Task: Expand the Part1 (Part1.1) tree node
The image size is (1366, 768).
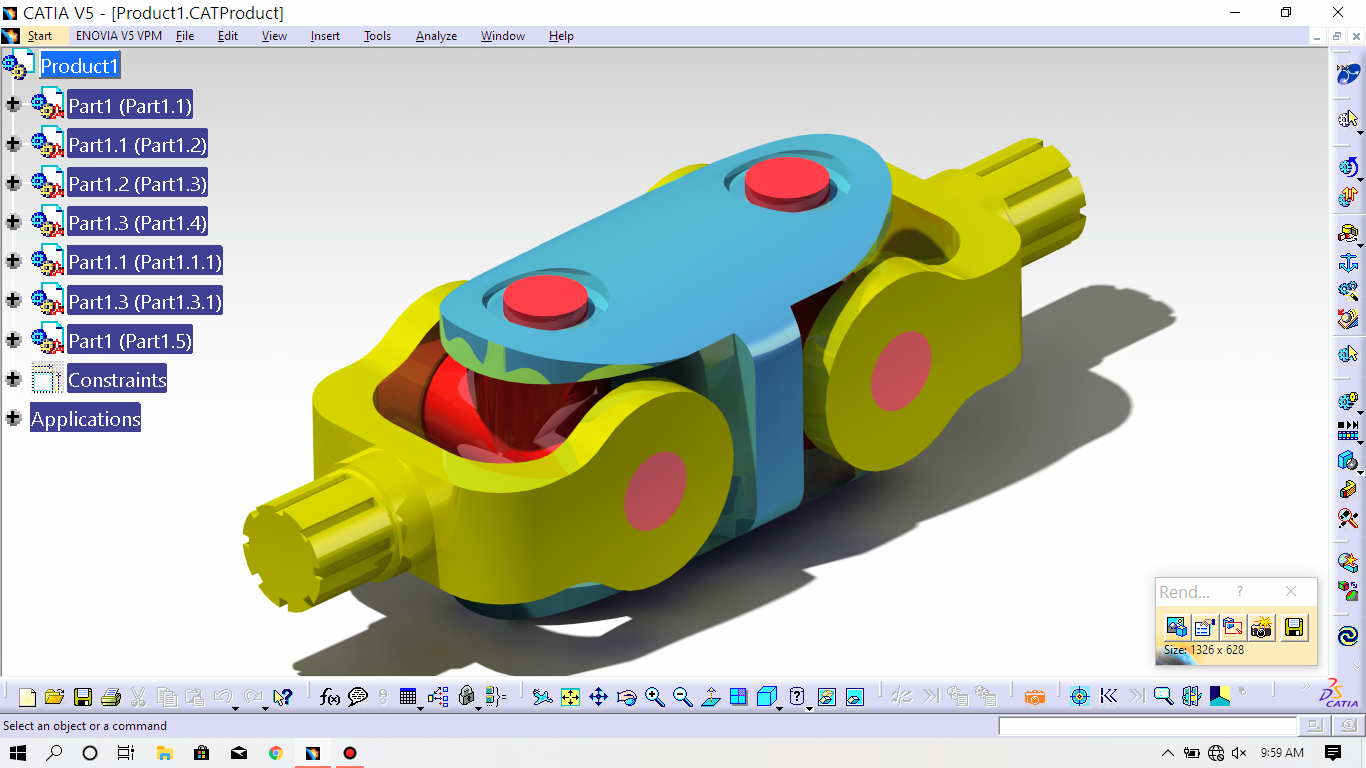Action: pos(13,105)
